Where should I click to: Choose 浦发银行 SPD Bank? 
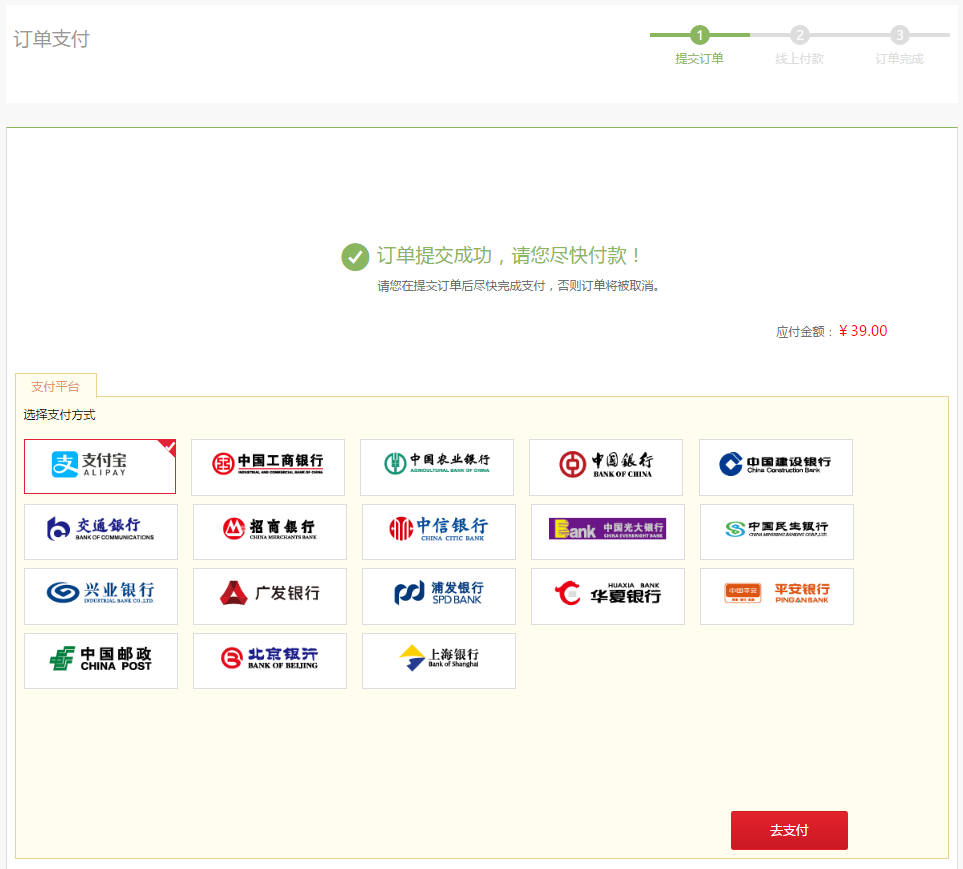coord(439,596)
